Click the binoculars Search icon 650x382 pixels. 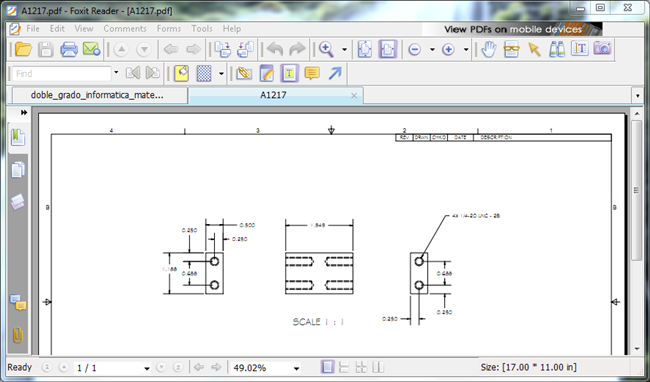pyautogui.click(x=557, y=49)
